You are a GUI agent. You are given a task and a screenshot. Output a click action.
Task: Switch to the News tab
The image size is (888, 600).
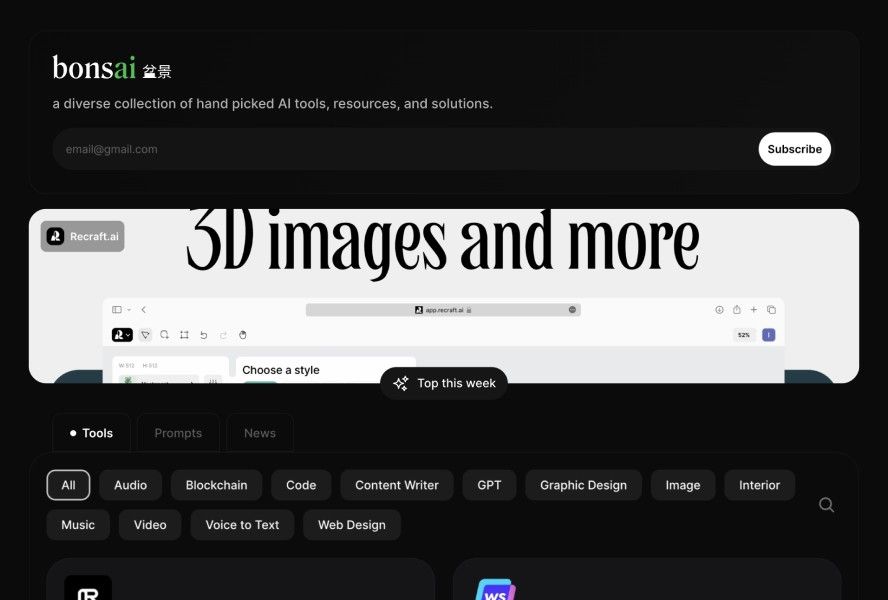click(260, 433)
